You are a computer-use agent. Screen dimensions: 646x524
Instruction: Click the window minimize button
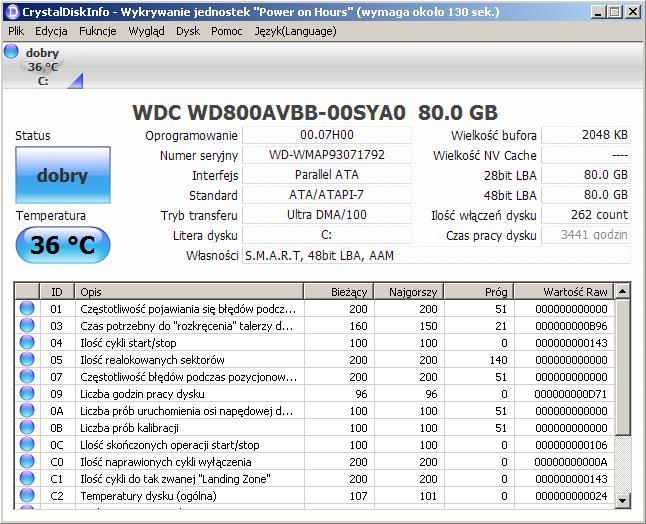(598, 12)
